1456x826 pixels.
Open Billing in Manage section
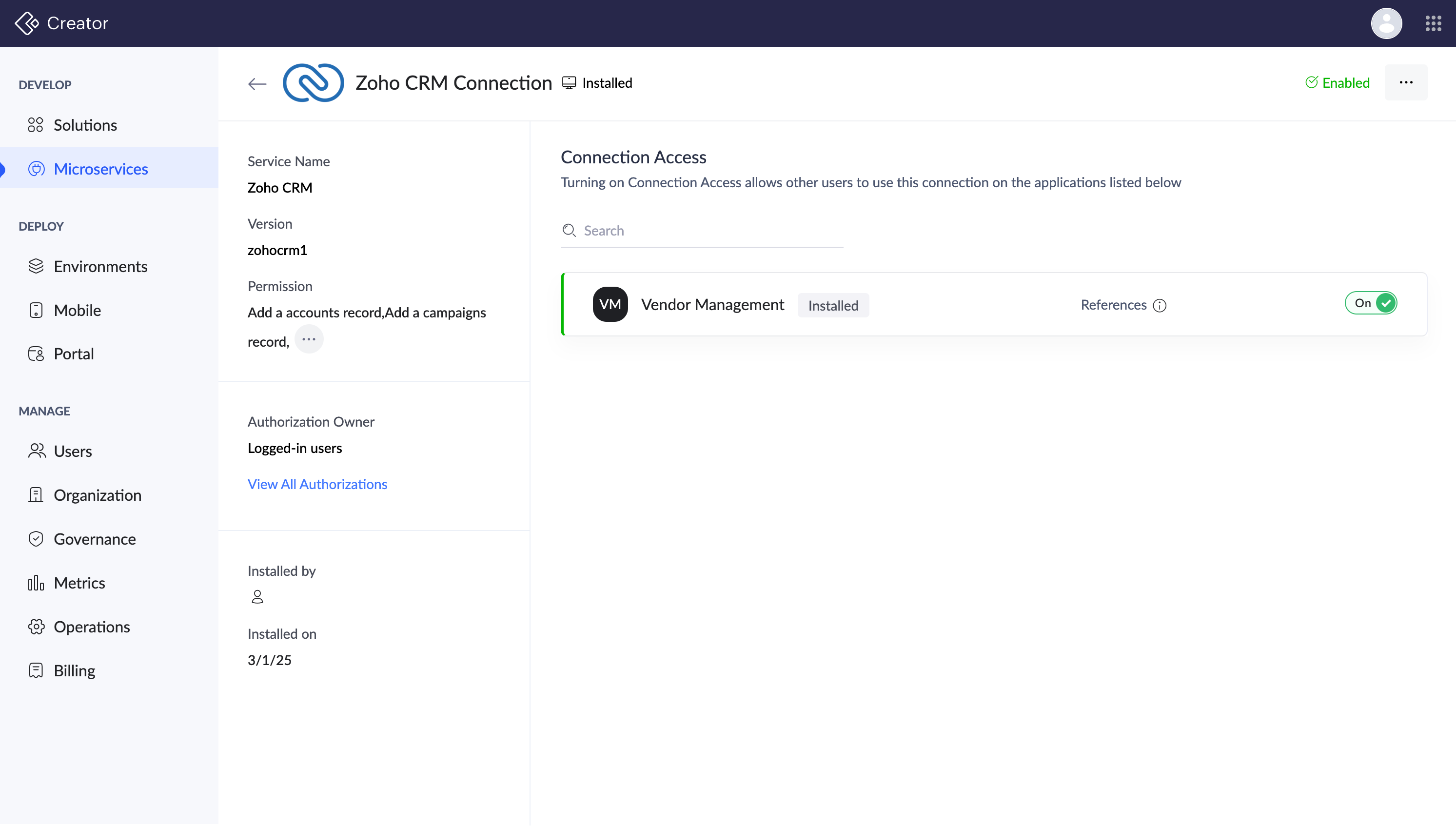[x=74, y=670]
